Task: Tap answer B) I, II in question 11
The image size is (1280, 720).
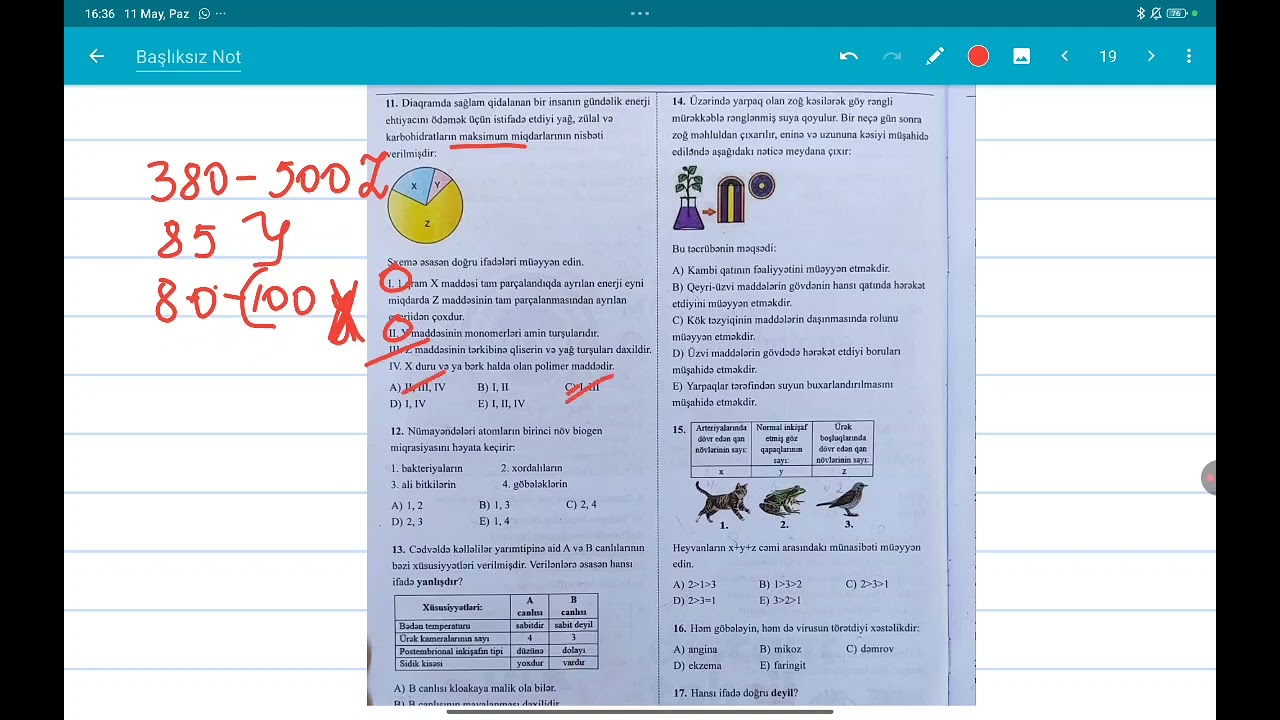Action: click(493, 387)
